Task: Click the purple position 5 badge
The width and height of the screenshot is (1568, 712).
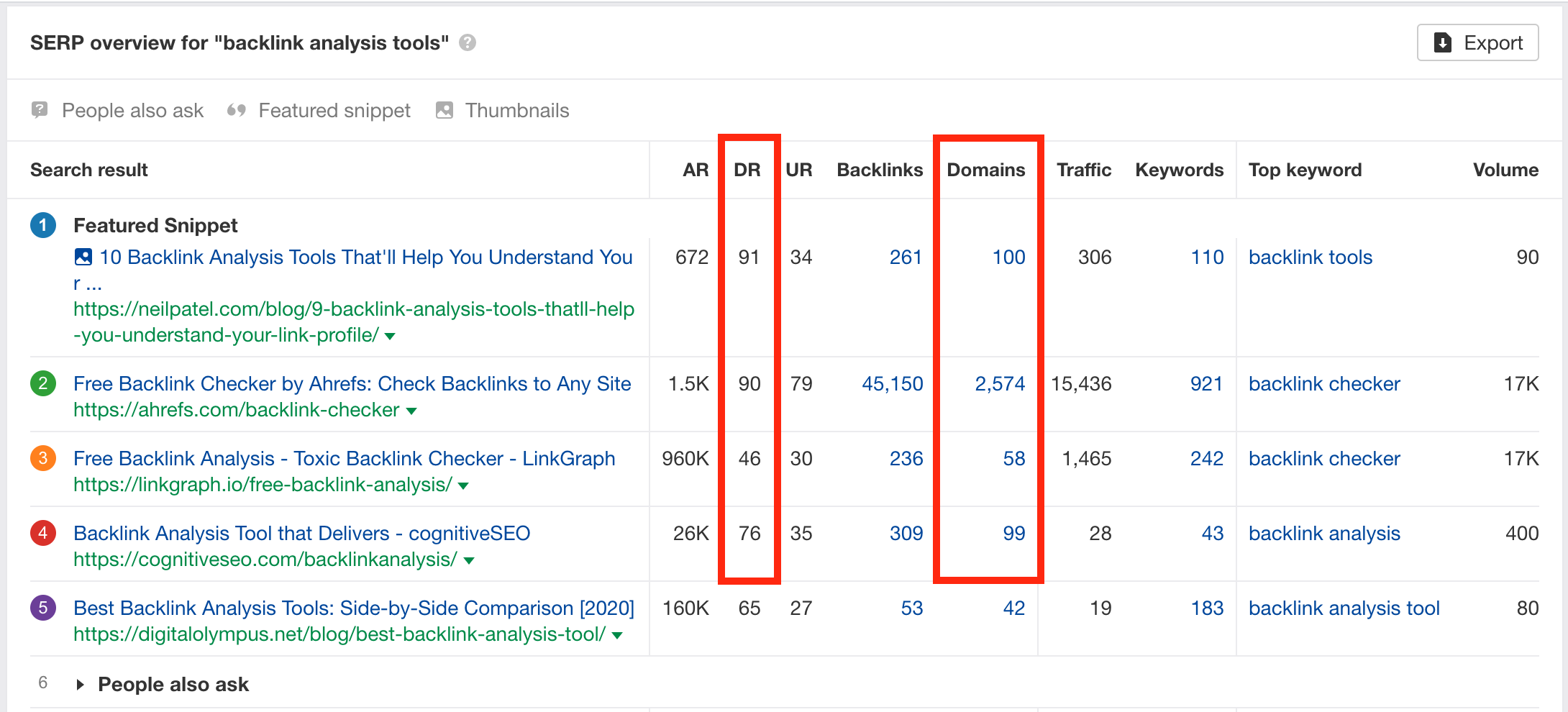Action: tap(43, 608)
